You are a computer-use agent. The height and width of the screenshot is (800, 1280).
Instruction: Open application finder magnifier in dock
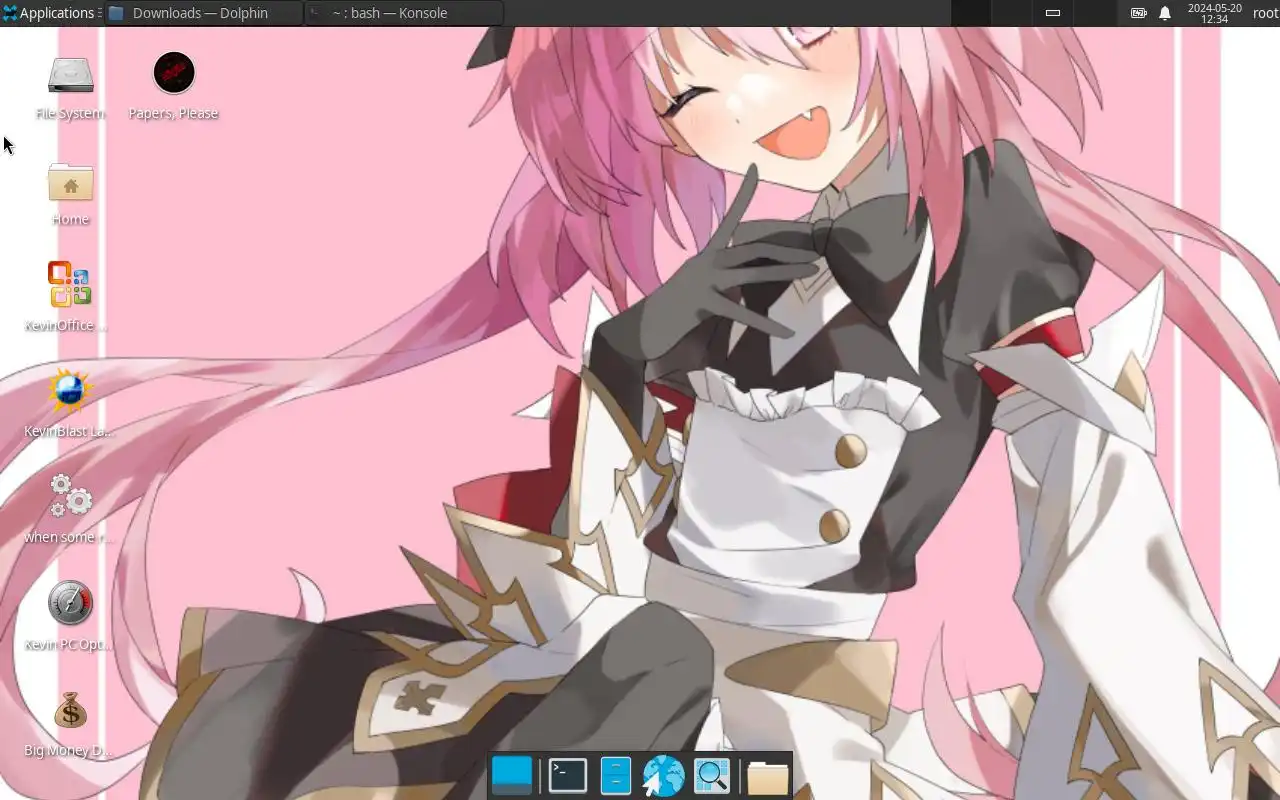click(712, 776)
